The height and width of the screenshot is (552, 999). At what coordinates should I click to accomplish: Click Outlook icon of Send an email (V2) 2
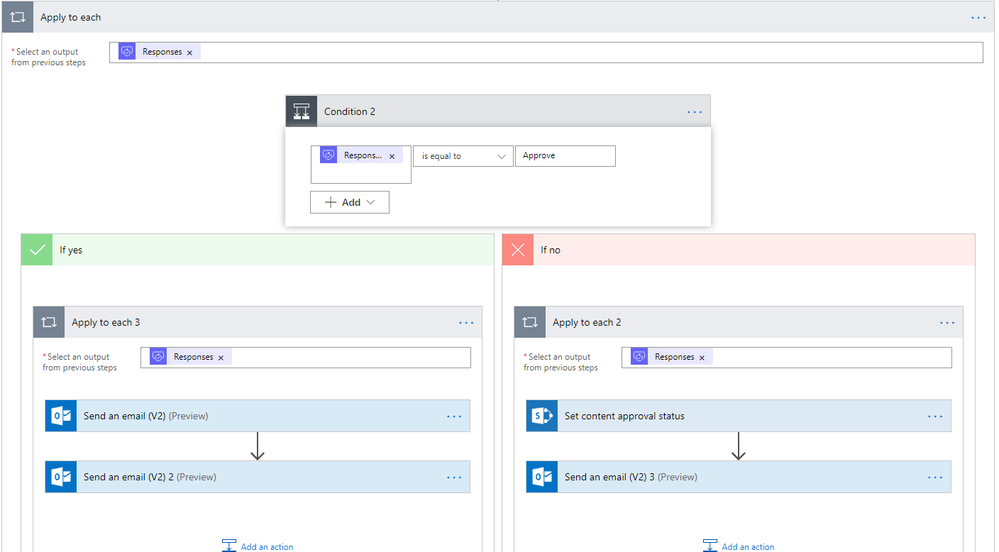click(x=61, y=477)
